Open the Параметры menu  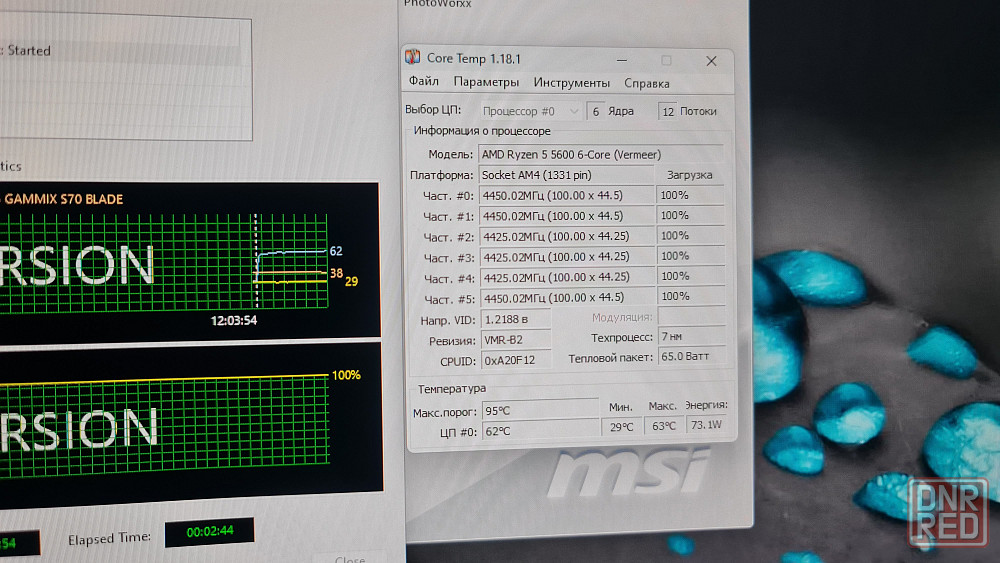click(486, 82)
